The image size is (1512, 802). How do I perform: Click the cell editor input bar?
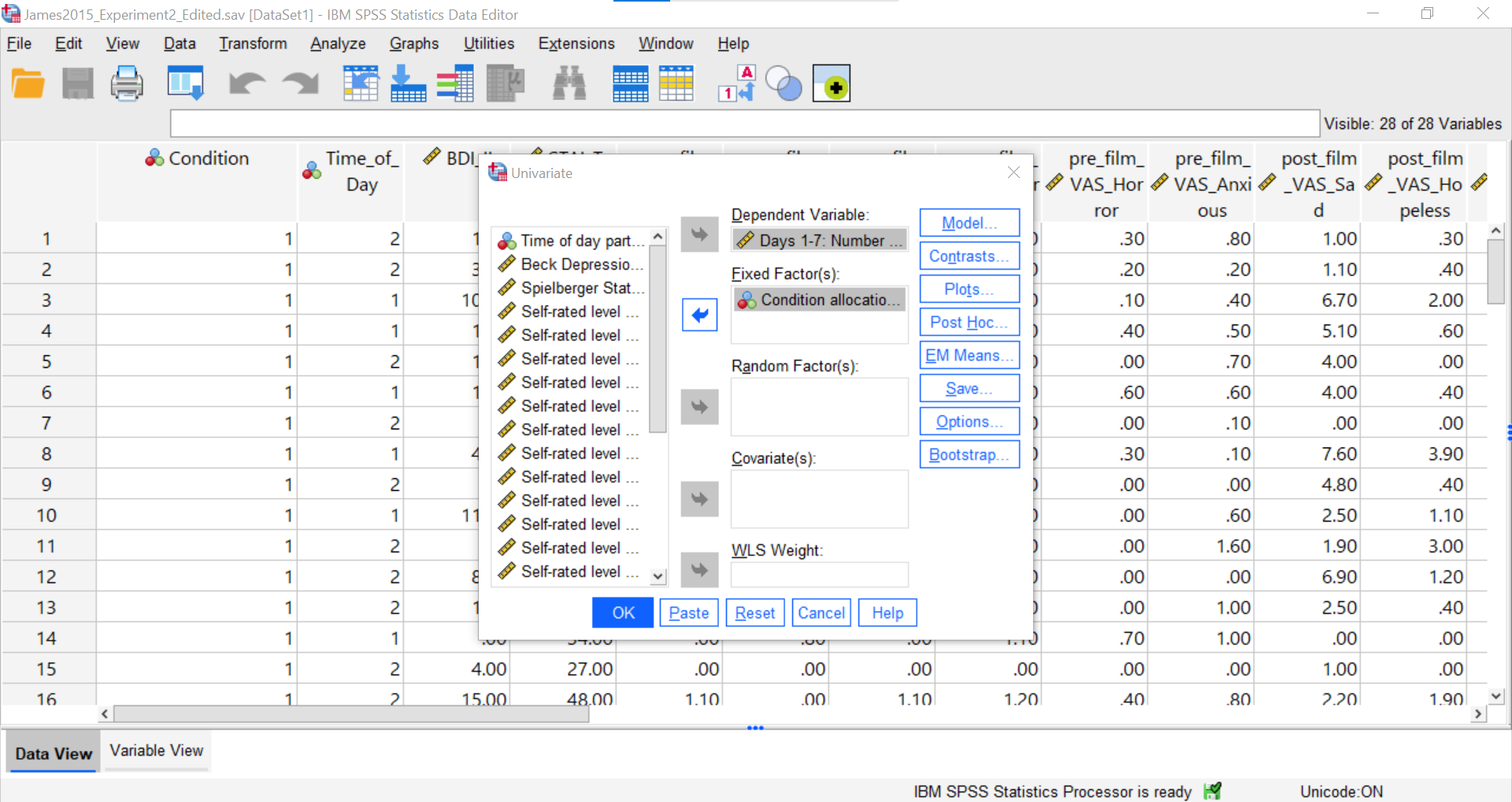pyautogui.click(x=745, y=124)
